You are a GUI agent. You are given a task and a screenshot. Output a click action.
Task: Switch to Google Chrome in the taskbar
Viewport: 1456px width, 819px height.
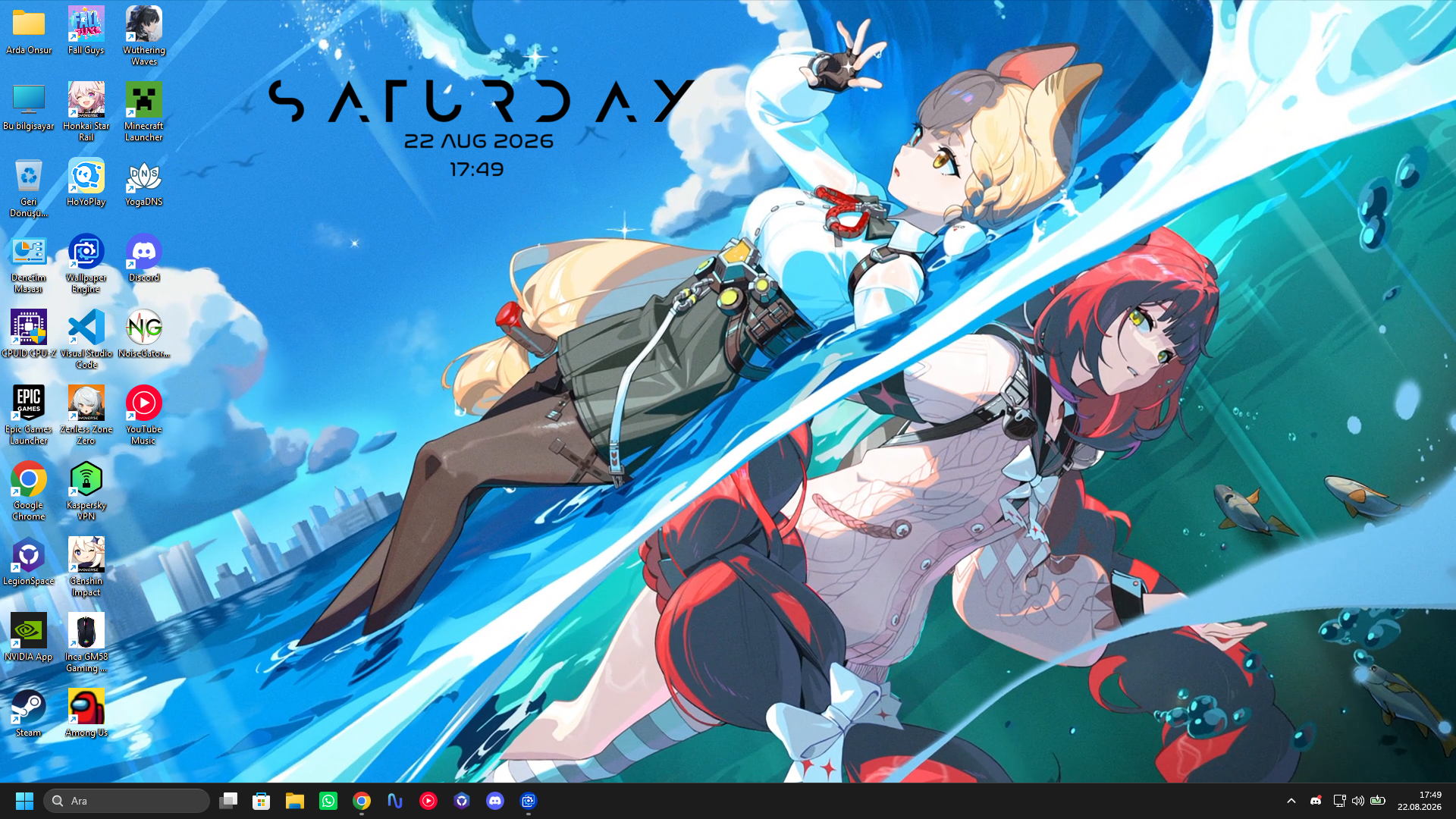click(x=362, y=801)
